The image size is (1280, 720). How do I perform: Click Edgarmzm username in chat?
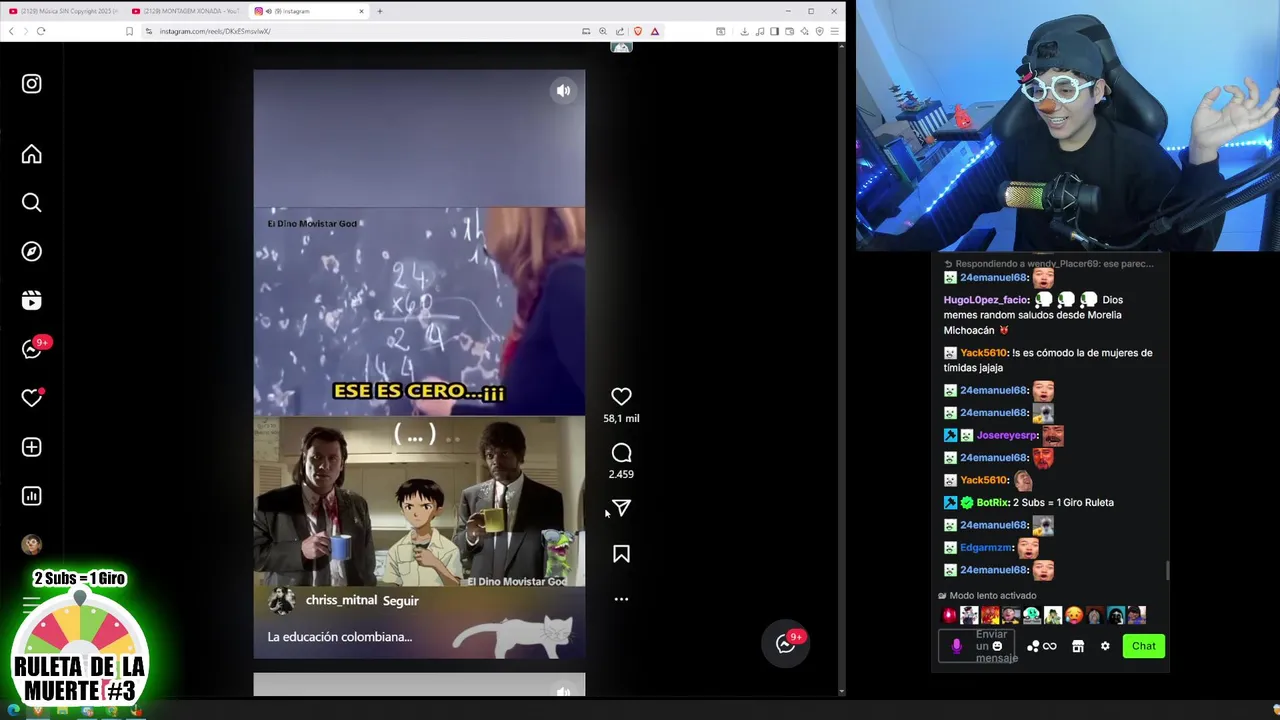click(x=986, y=548)
